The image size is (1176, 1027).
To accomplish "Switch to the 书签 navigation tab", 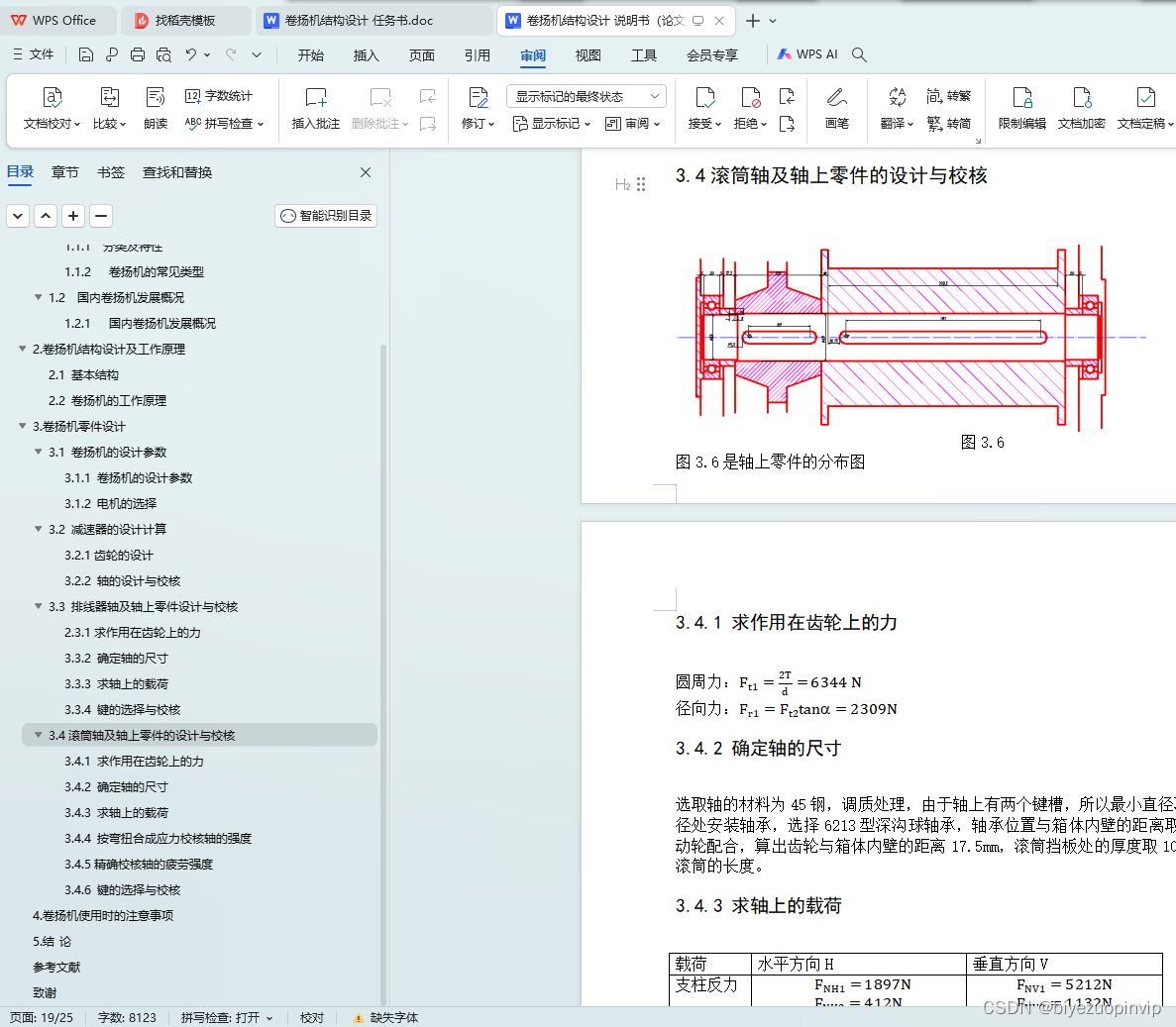I will pyautogui.click(x=110, y=172).
